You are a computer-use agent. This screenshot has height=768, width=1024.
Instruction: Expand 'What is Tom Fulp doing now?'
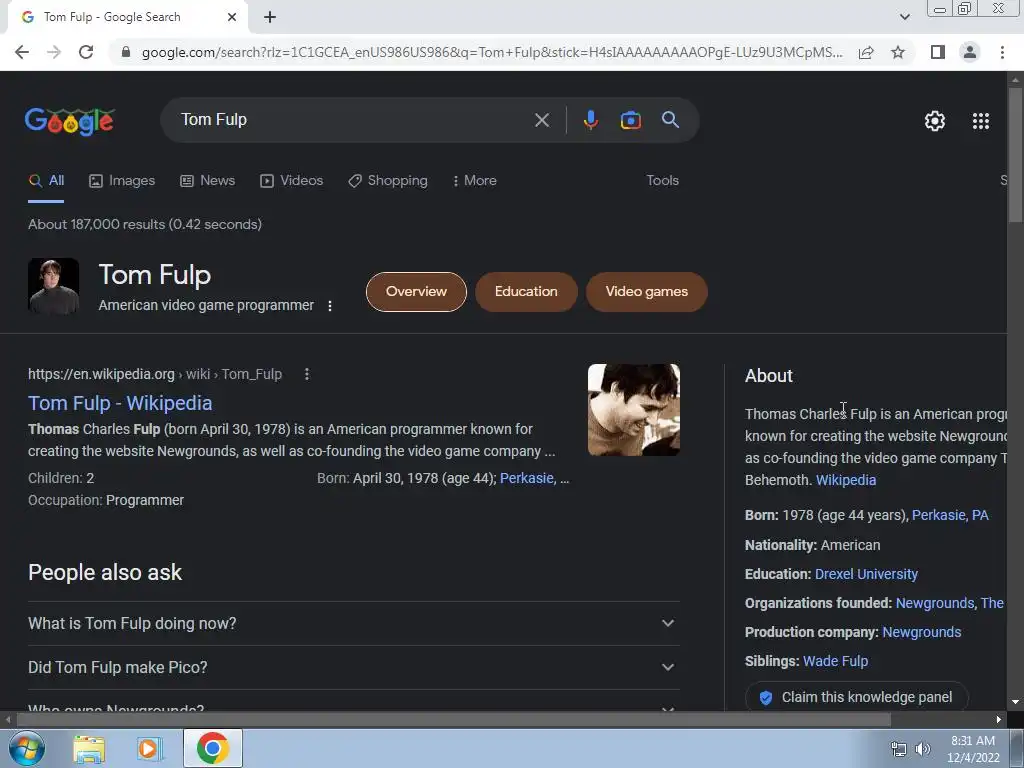click(353, 624)
